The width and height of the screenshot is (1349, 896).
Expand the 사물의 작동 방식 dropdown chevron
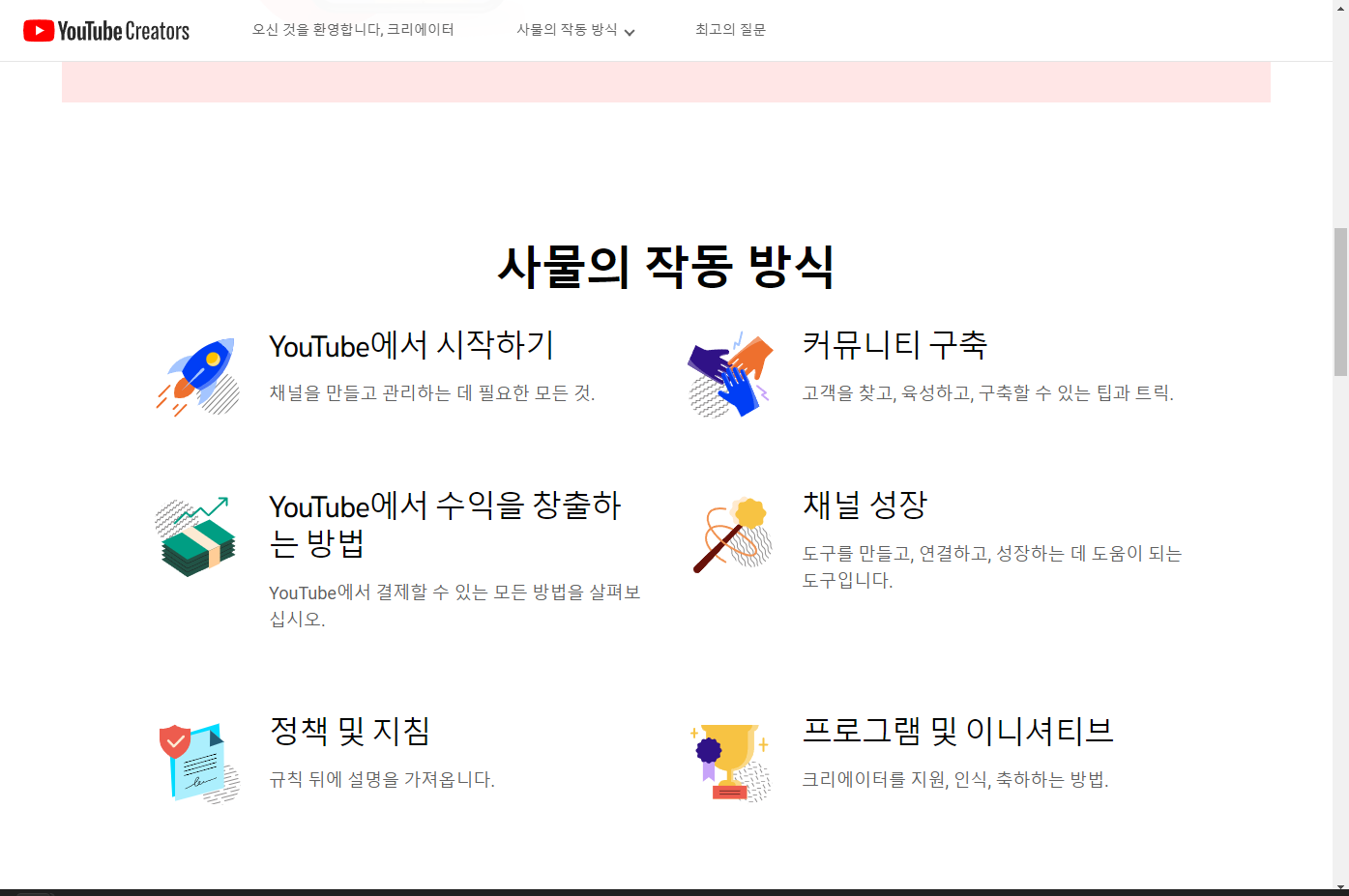pos(630,32)
